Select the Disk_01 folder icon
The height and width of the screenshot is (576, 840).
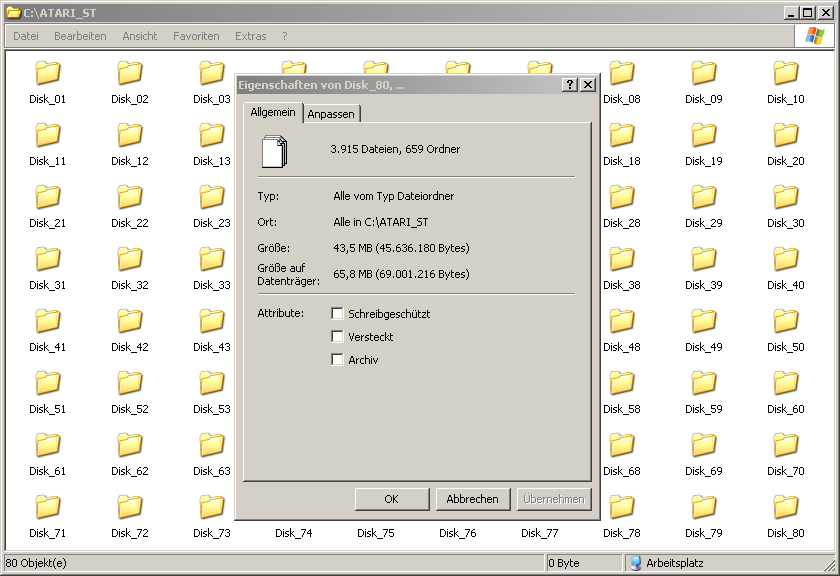(48, 73)
